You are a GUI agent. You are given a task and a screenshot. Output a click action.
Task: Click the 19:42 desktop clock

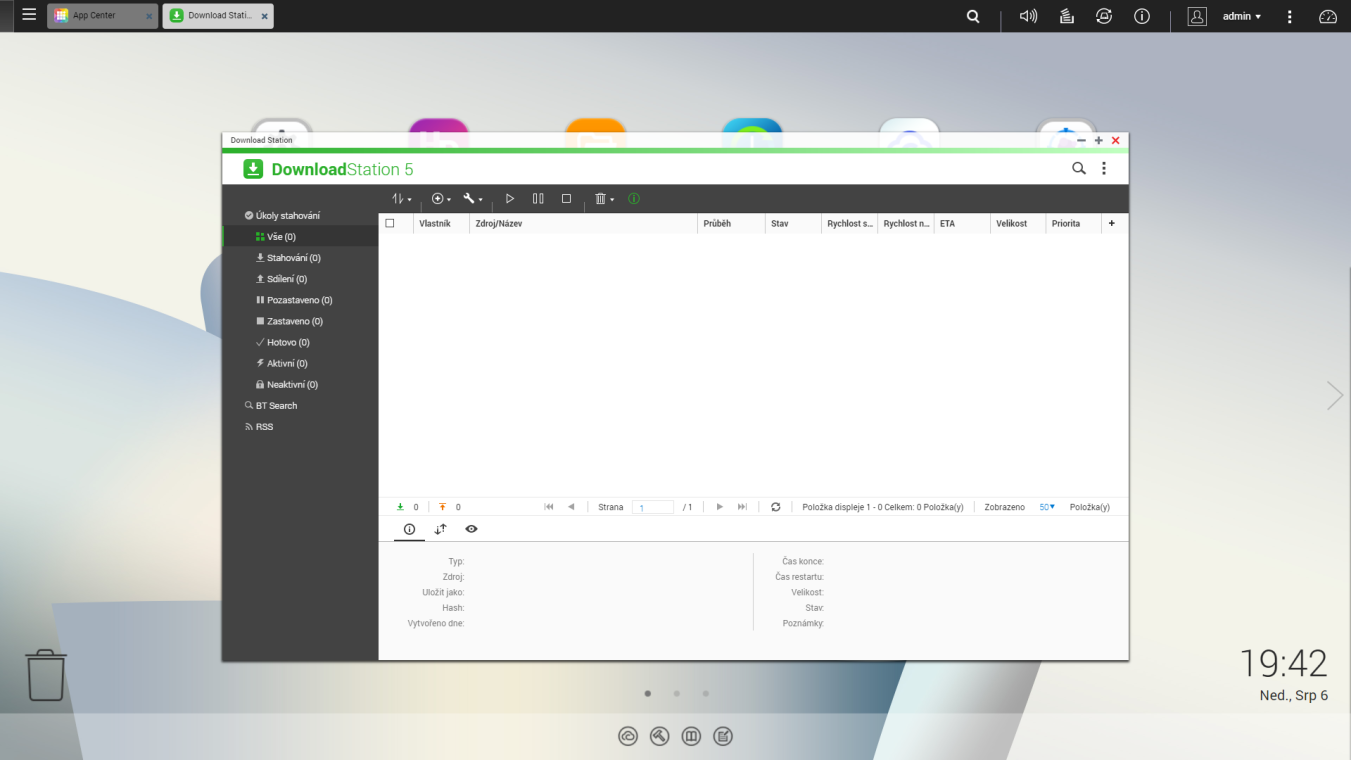(1284, 663)
